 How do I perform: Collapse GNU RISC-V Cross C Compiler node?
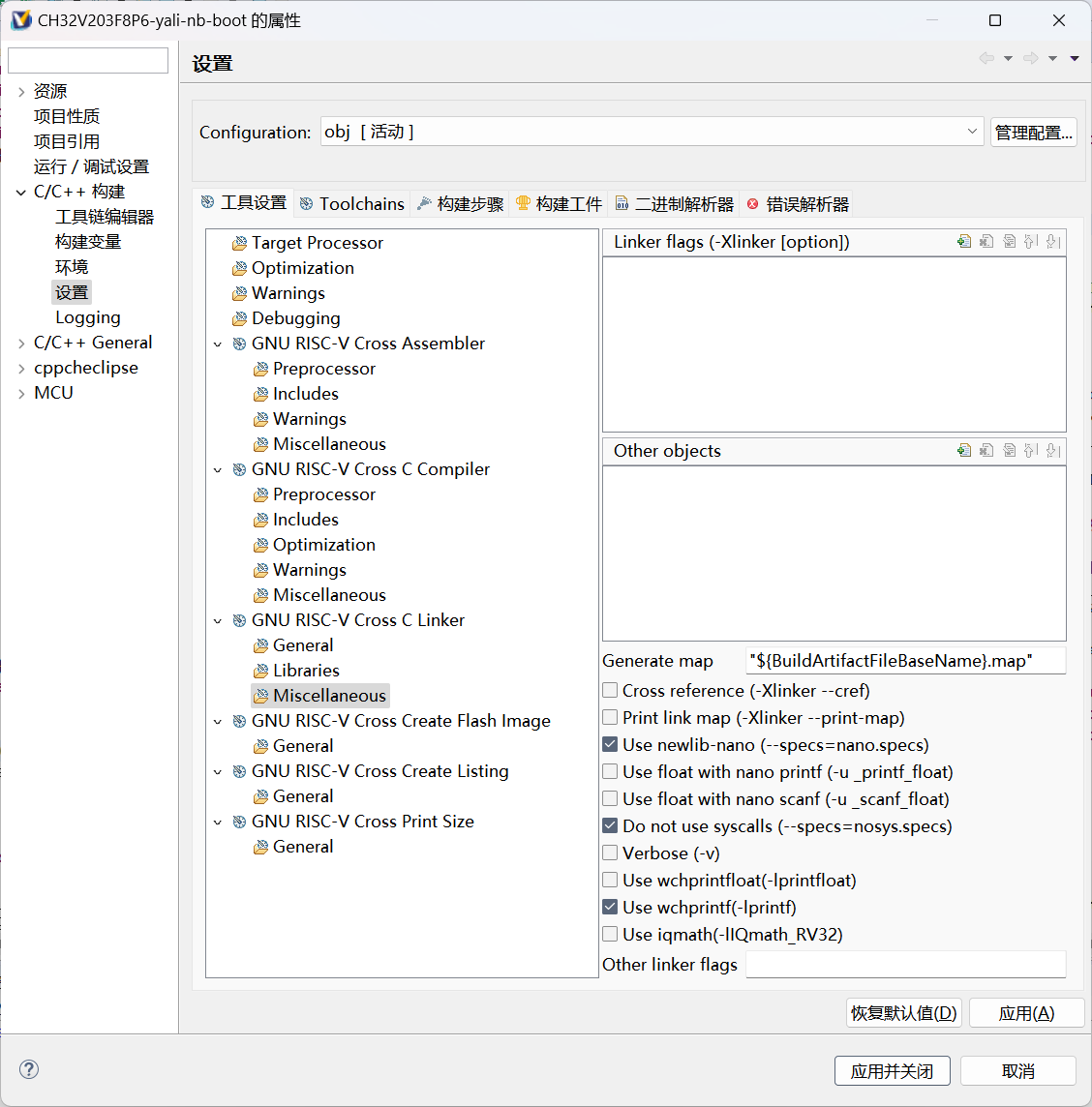click(218, 470)
